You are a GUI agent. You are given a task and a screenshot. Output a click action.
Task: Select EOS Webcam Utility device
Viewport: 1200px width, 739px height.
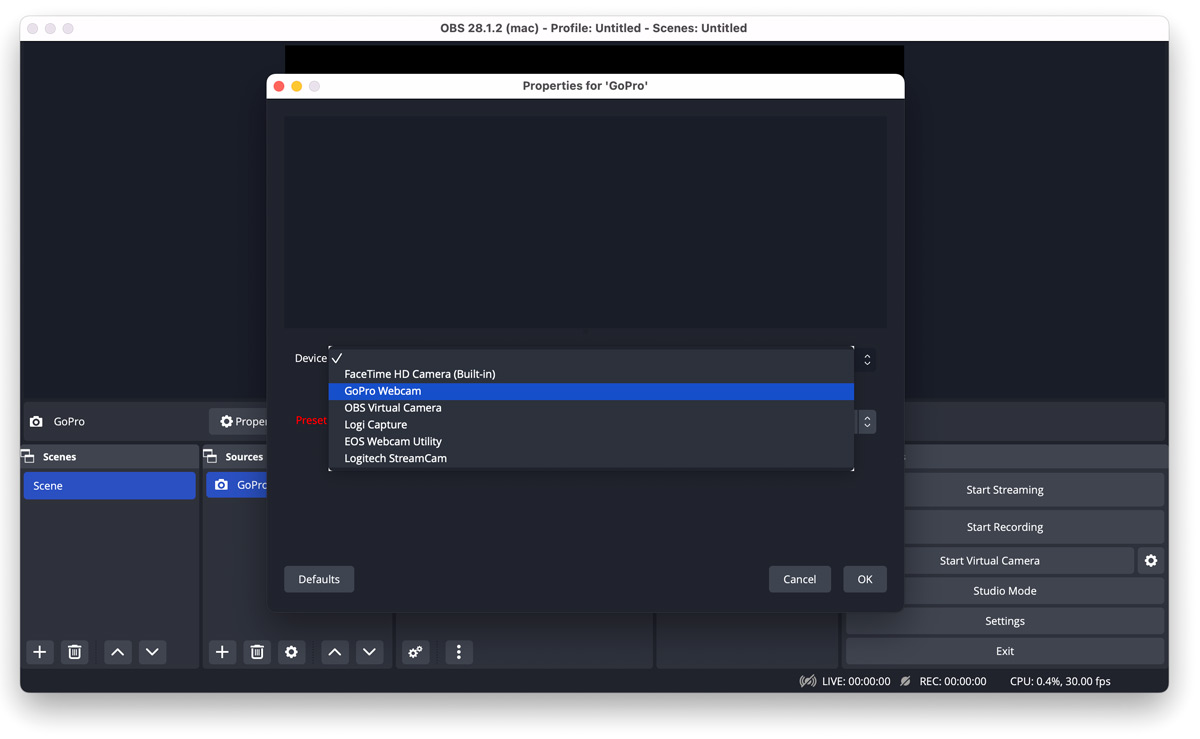tap(393, 441)
